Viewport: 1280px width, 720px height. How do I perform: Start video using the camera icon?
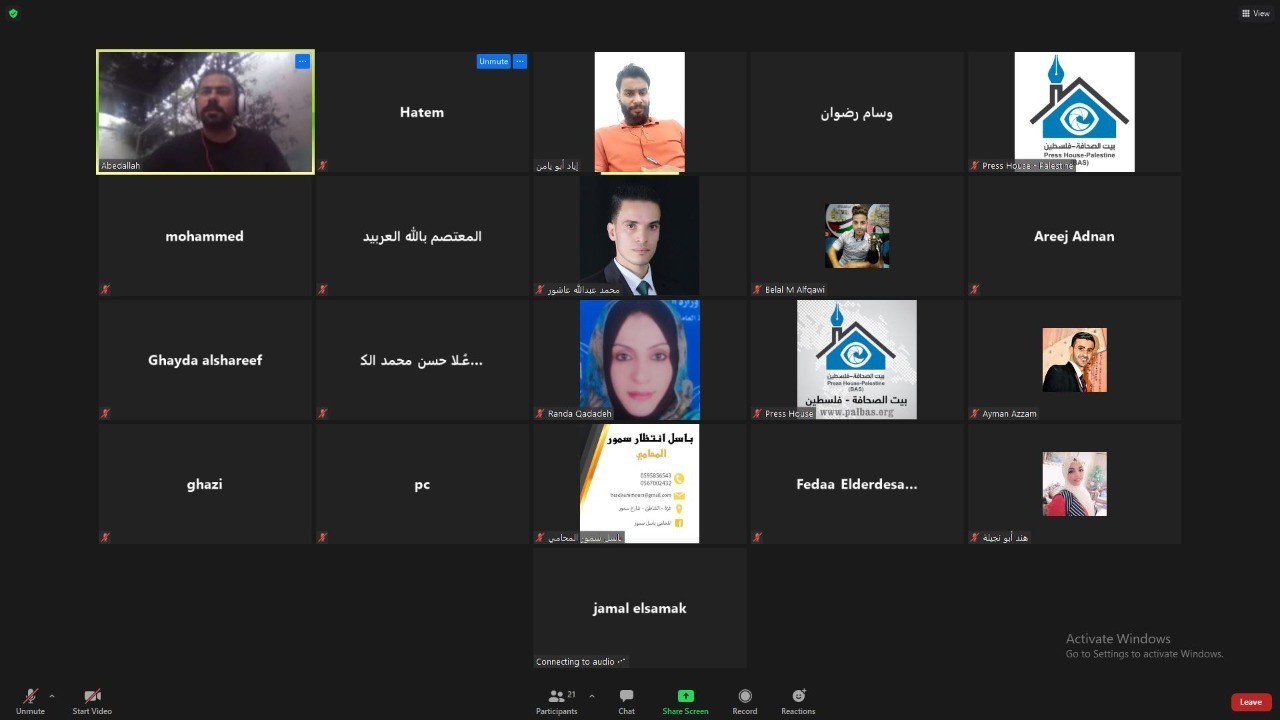(92, 696)
